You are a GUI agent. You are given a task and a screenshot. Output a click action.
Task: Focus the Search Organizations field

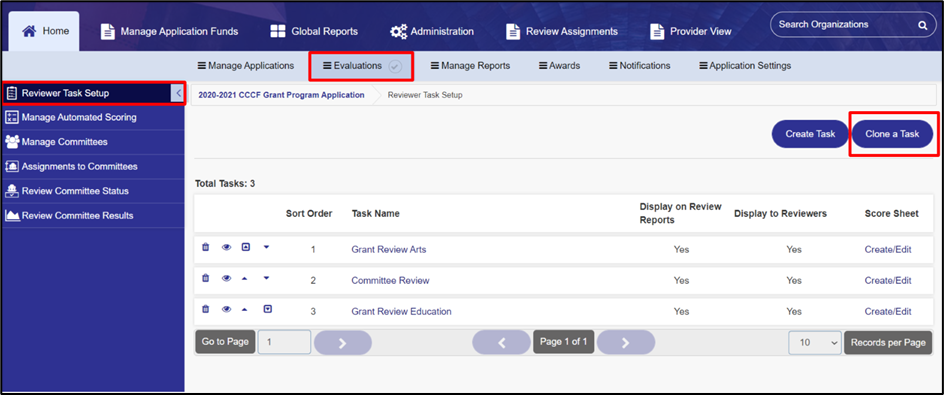[x=843, y=25]
